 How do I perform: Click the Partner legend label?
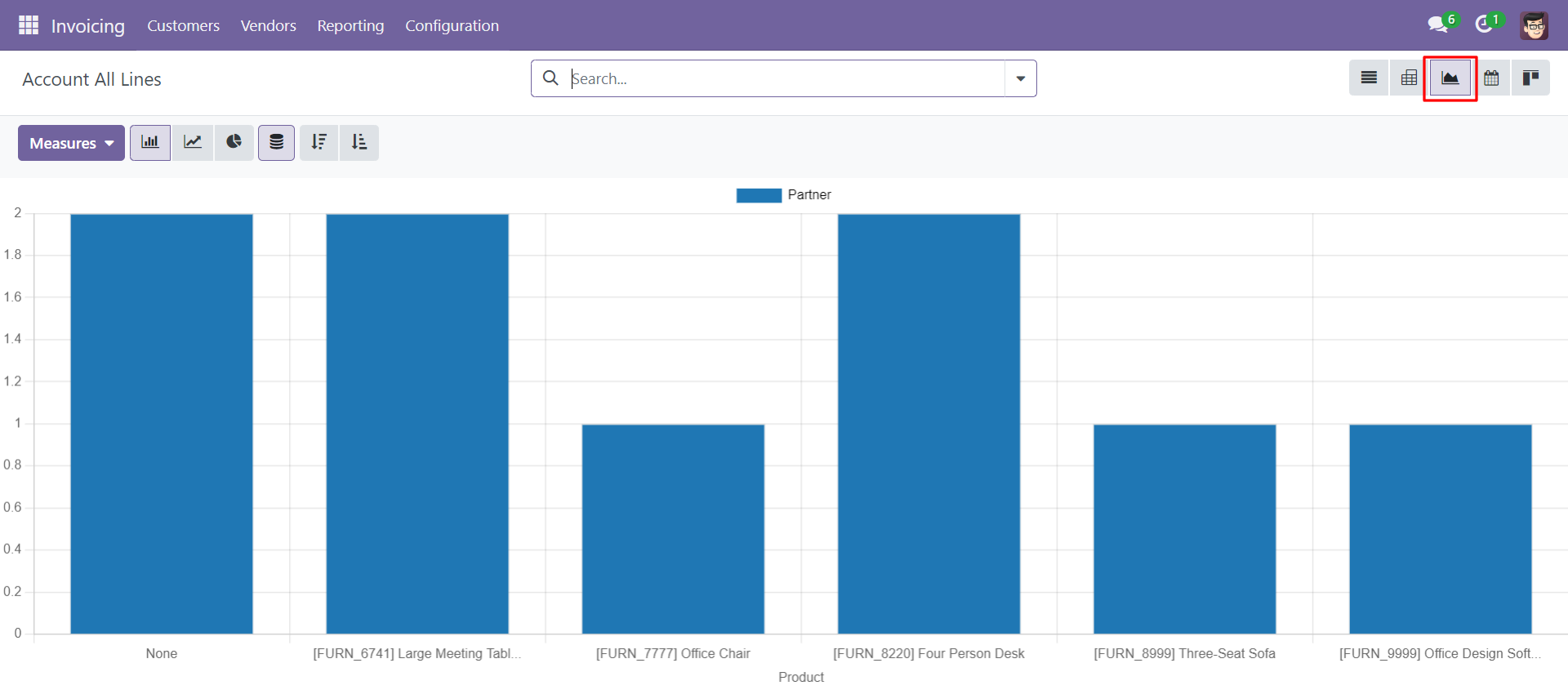[x=809, y=195]
